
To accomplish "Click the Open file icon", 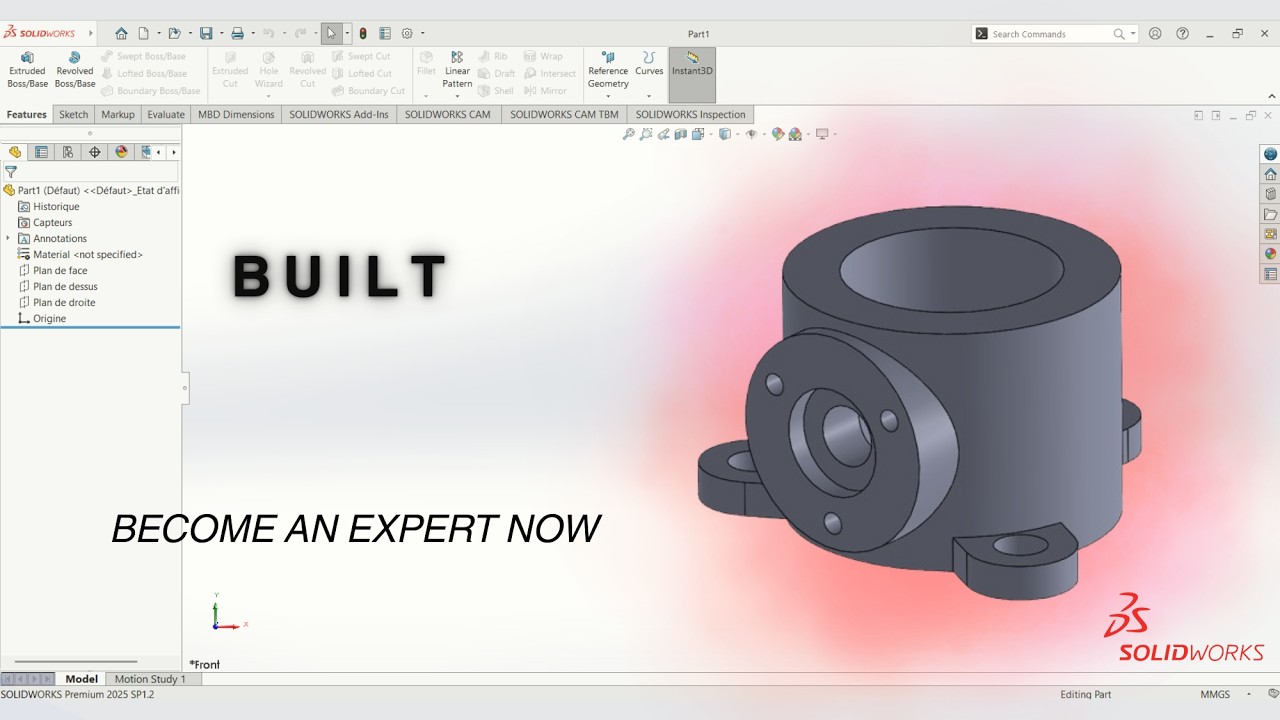I will [174, 33].
